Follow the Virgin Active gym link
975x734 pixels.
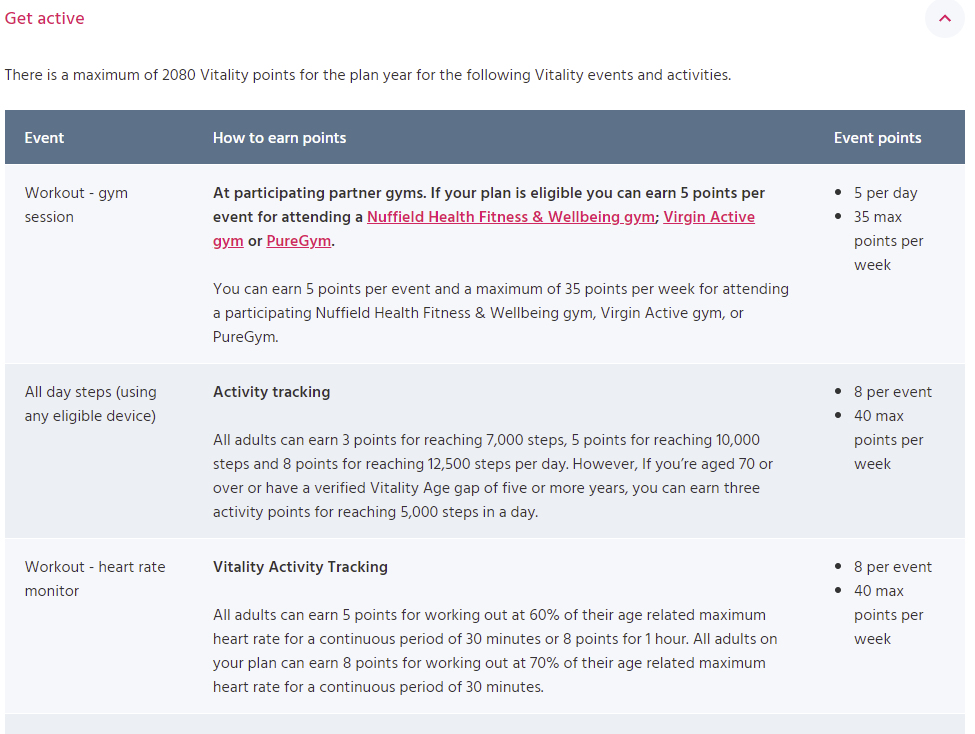coord(709,217)
